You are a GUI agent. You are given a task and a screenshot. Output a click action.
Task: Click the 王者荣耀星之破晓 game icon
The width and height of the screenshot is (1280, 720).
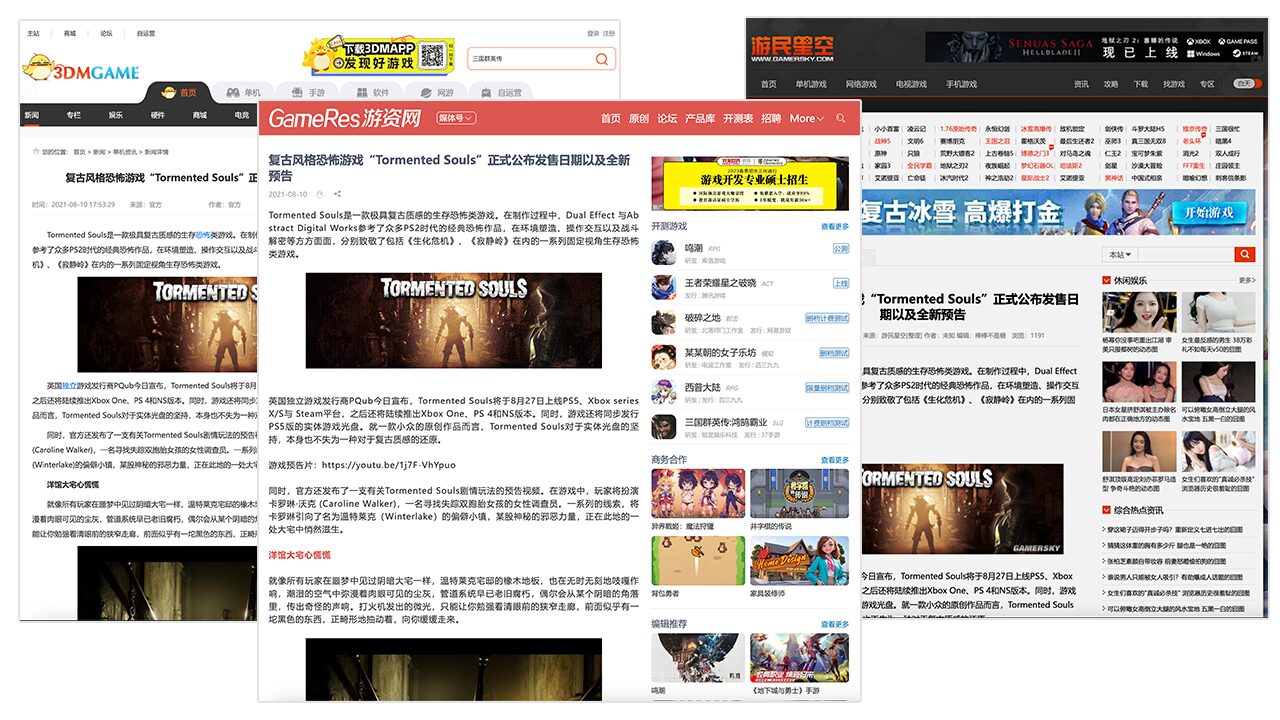664,288
